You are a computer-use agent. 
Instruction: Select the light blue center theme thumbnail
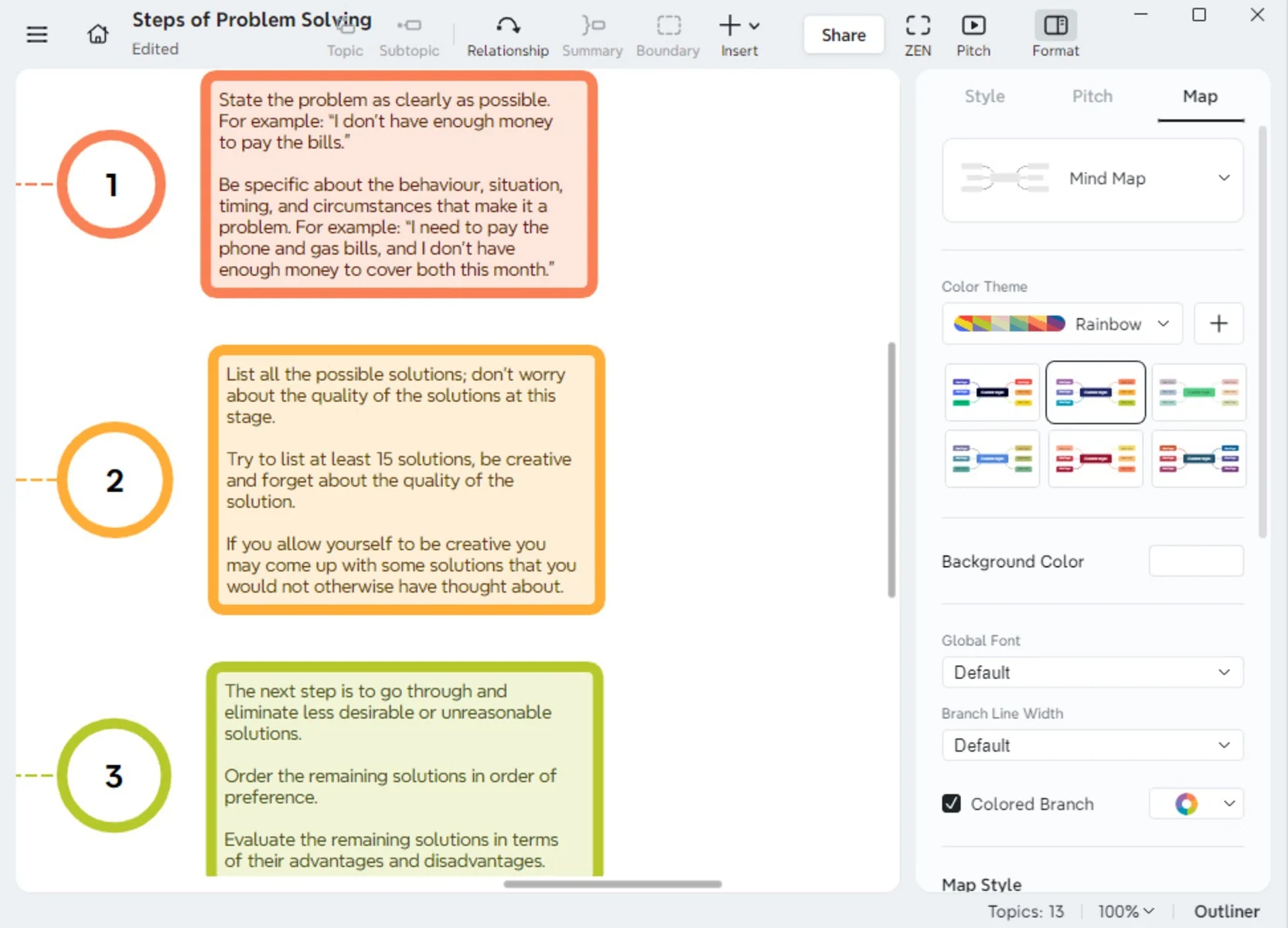coord(992,459)
